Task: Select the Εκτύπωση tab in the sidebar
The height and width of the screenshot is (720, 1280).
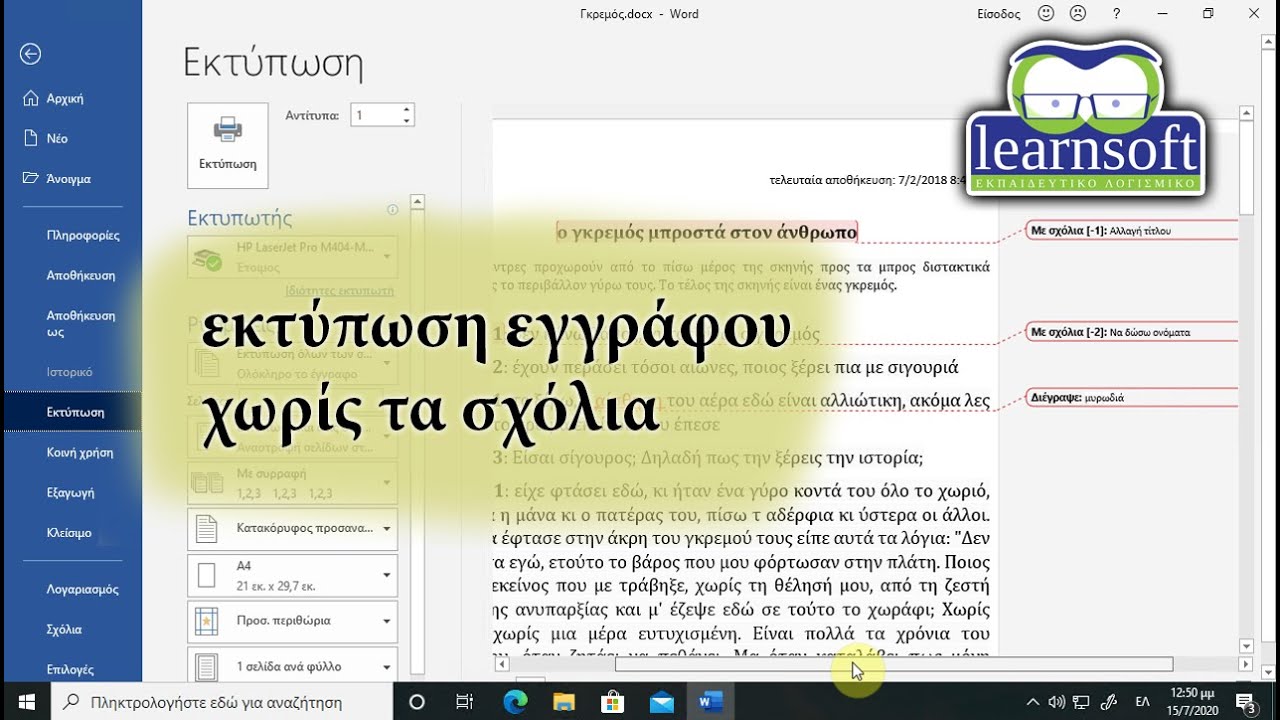Action: (71, 411)
